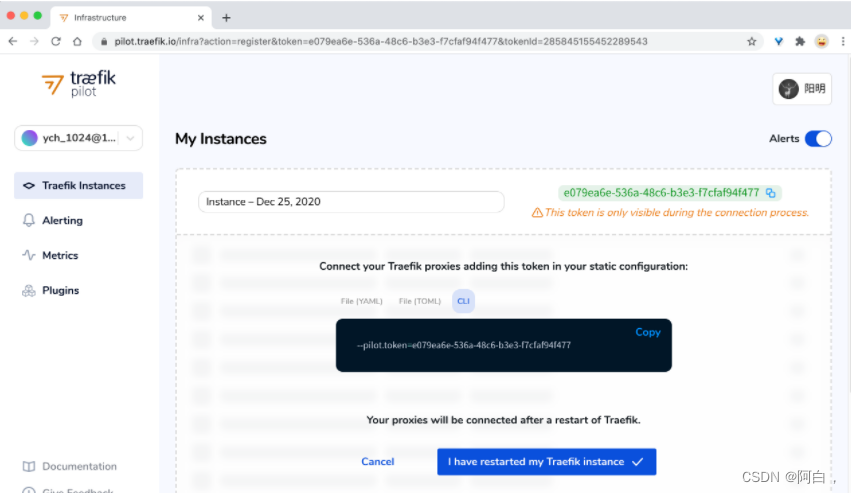Copy the pilot token command
This screenshot has width=851, height=493.
coord(647,332)
